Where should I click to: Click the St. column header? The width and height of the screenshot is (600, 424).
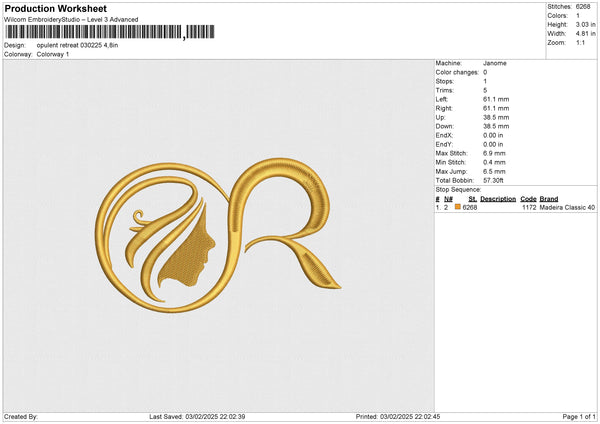click(472, 198)
